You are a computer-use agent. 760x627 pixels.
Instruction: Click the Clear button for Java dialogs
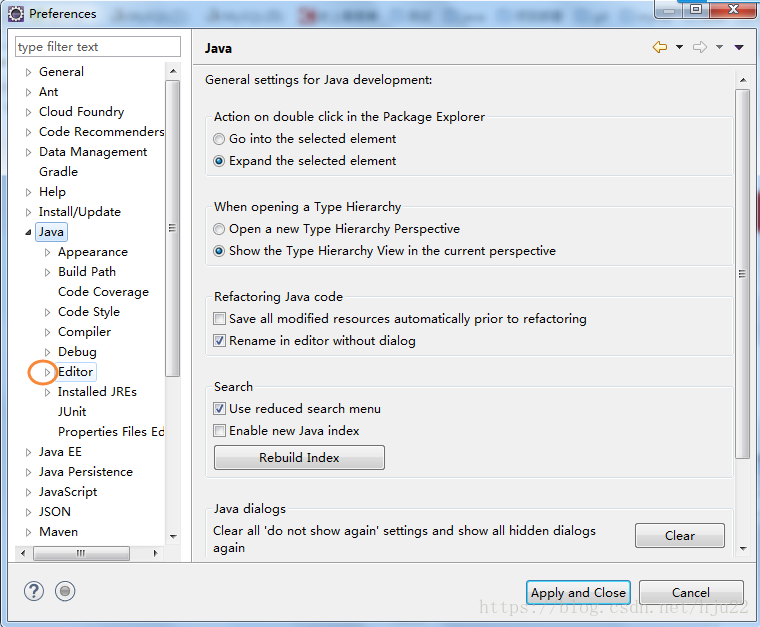(x=680, y=535)
